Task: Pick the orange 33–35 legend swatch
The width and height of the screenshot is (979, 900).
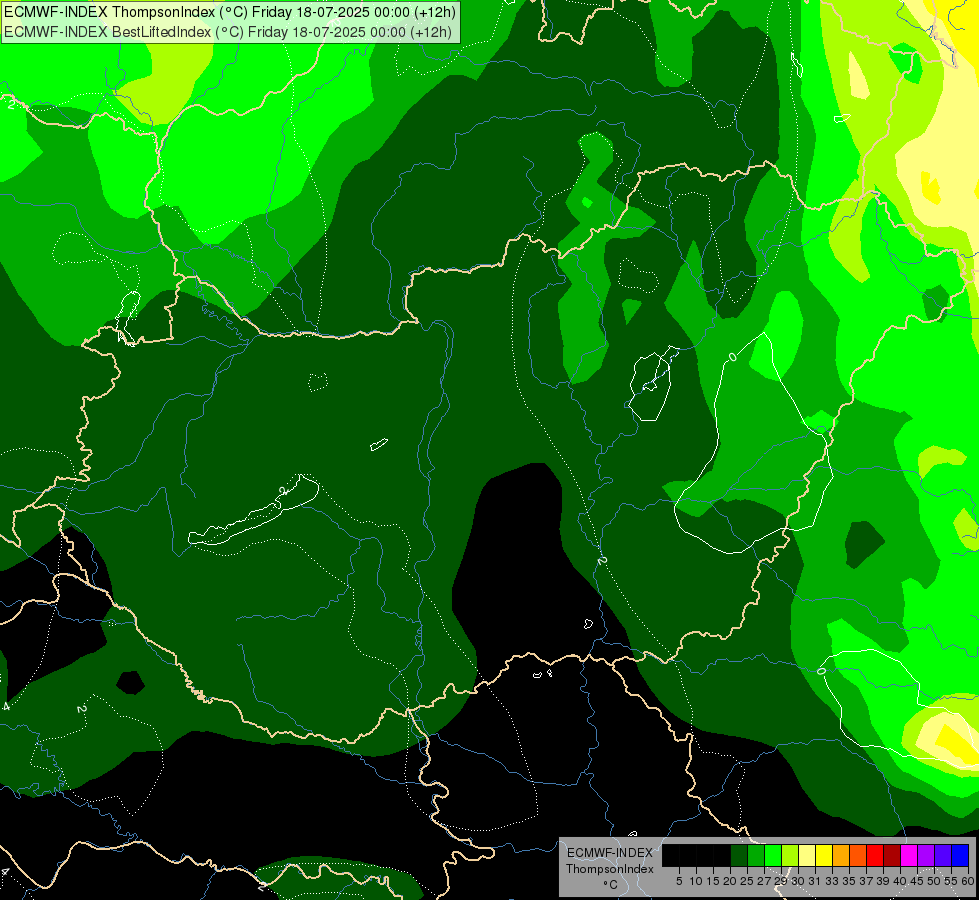Action: click(841, 855)
